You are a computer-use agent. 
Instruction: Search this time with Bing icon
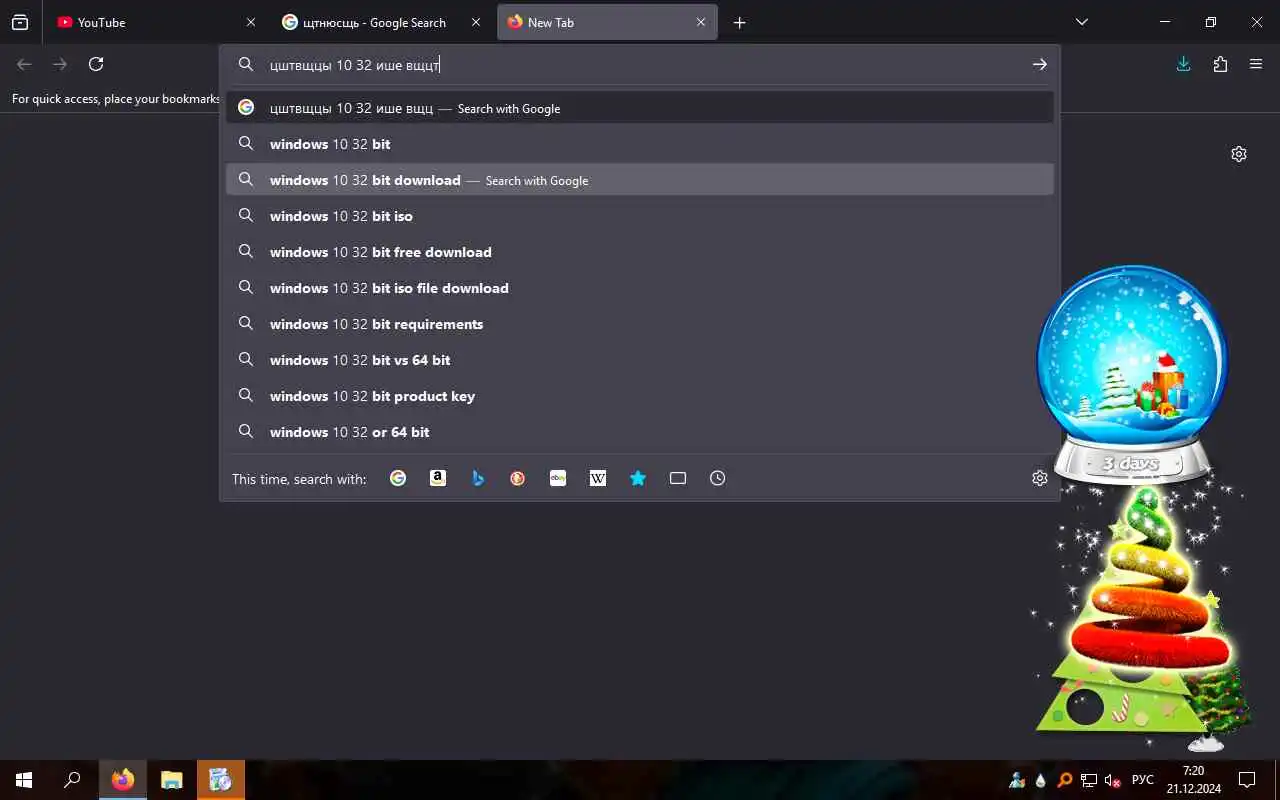(478, 478)
